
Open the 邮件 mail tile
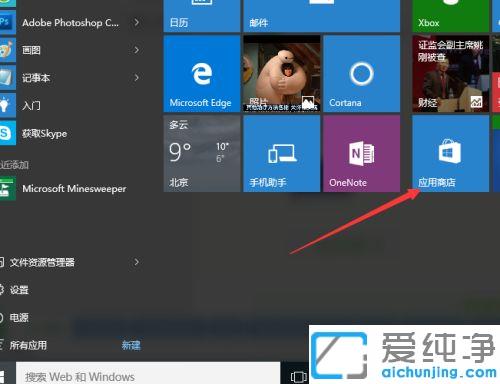click(322, 16)
